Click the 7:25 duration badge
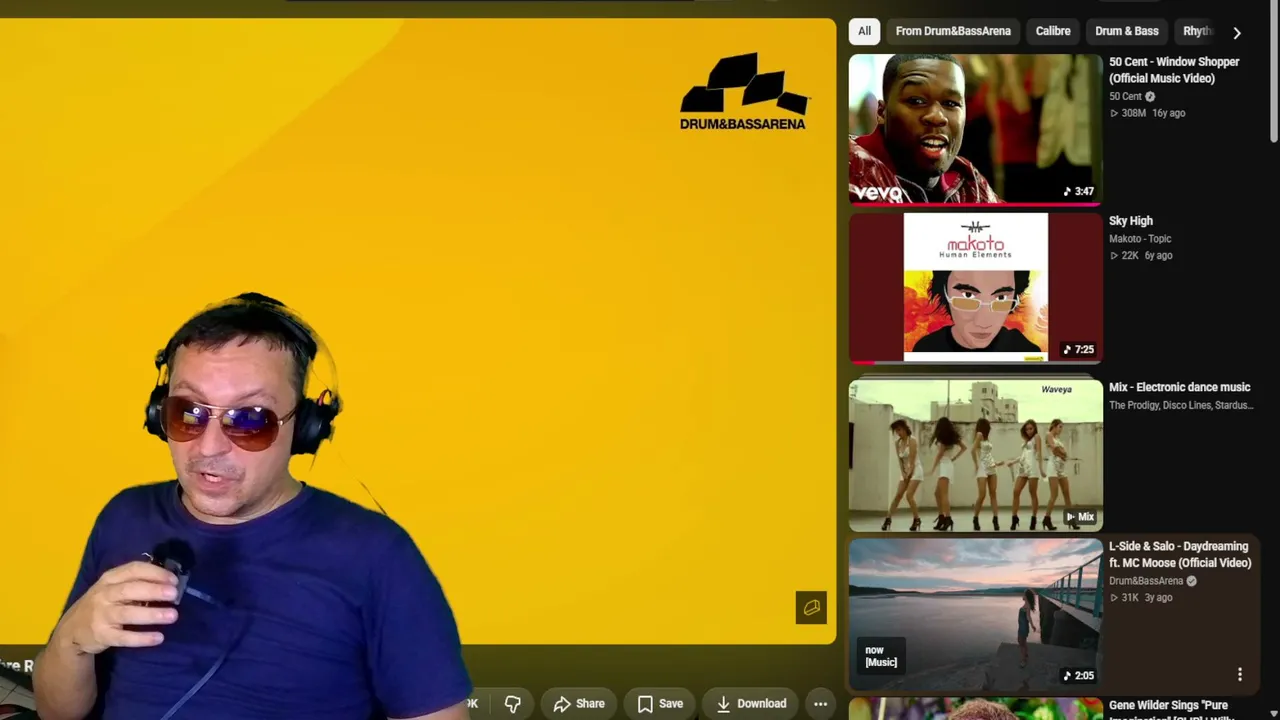 point(1078,350)
